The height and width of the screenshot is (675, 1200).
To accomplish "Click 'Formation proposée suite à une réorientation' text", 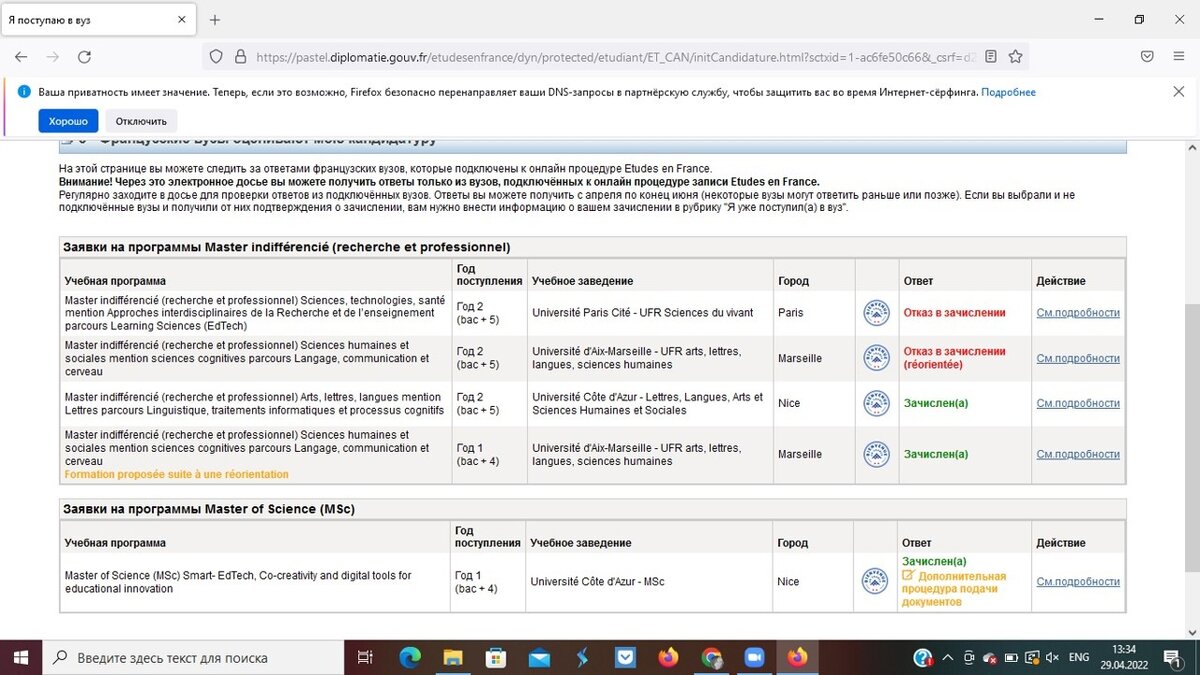I will (x=176, y=474).
